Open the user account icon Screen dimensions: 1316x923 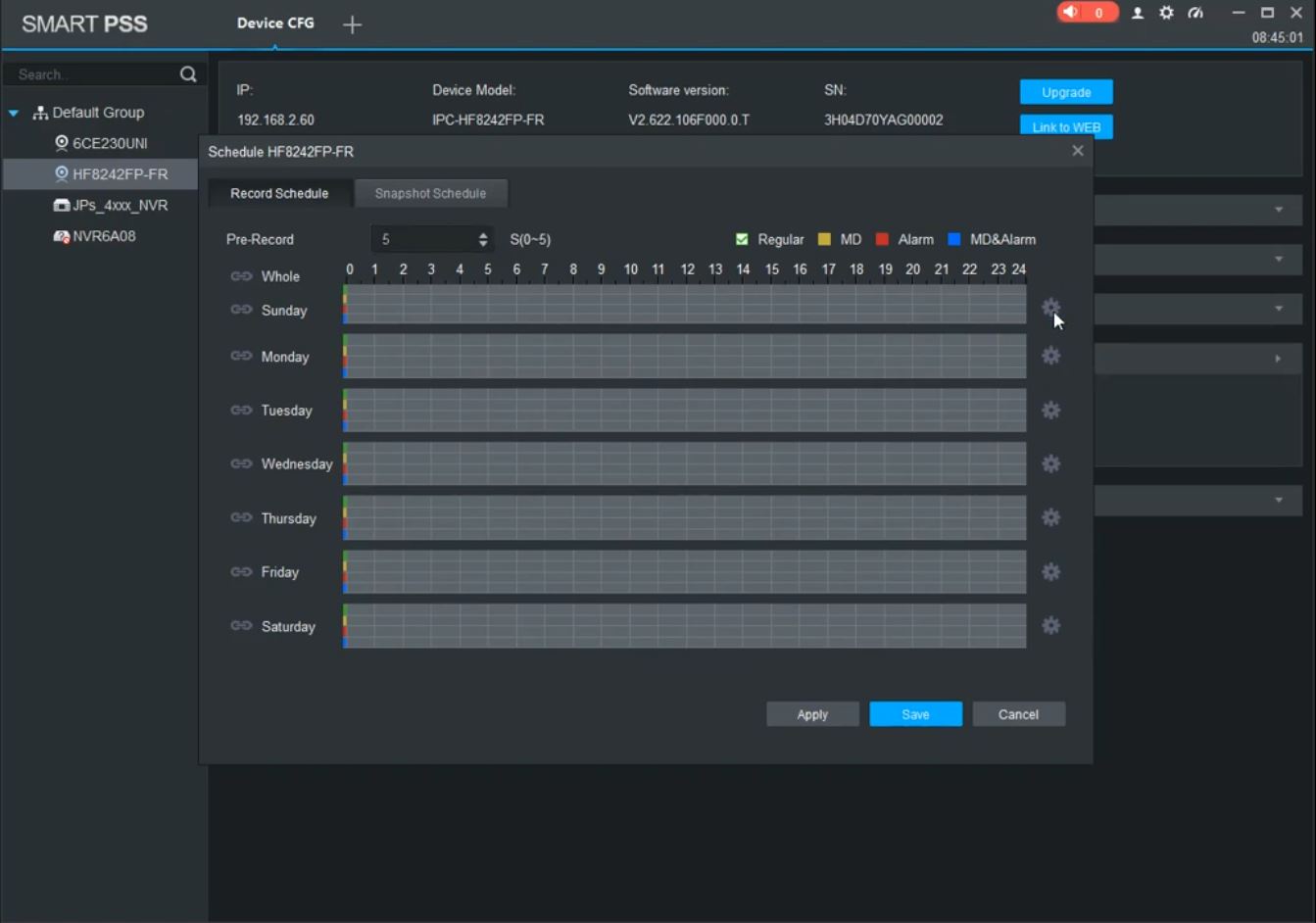coord(1137,13)
